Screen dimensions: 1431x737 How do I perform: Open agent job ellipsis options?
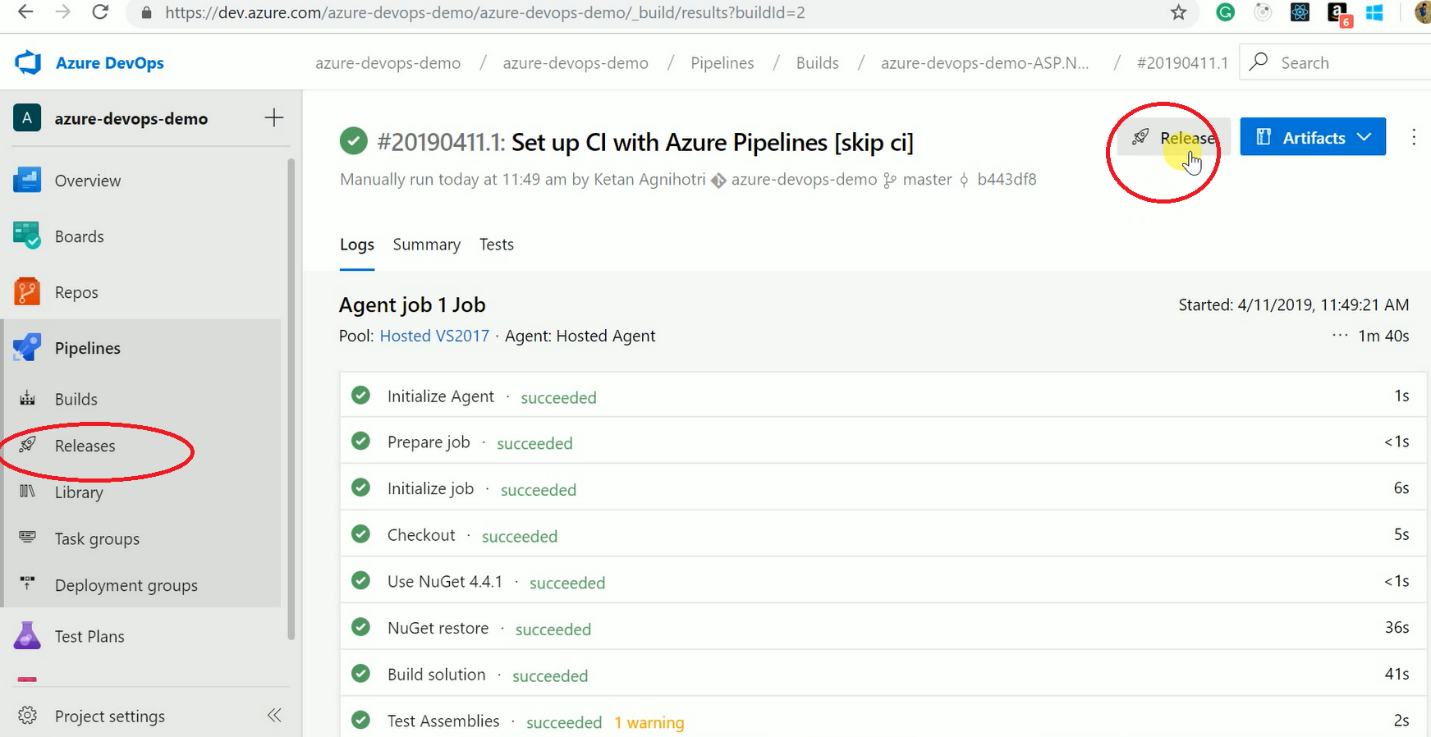point(1340,336)
